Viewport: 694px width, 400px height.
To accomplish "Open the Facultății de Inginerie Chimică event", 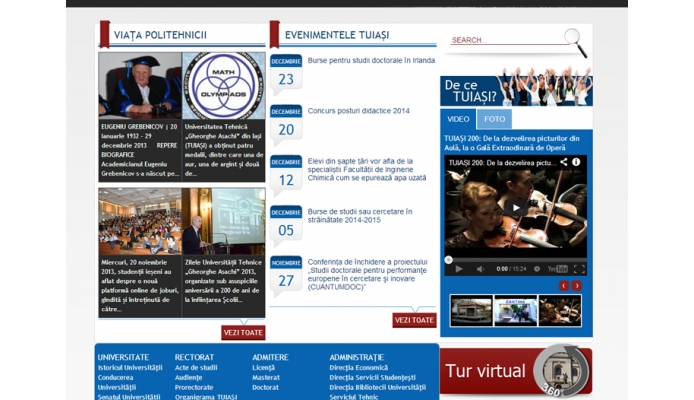I will [x=367, y=169].
